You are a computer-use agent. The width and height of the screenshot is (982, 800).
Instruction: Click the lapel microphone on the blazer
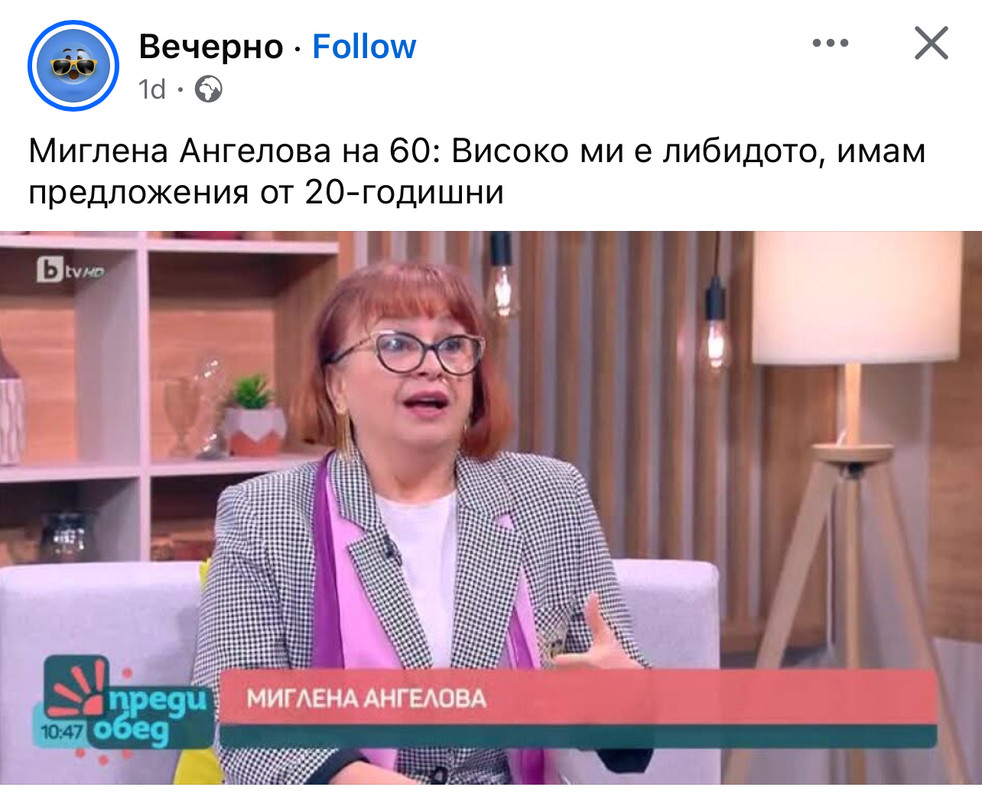tap(391, 549)
